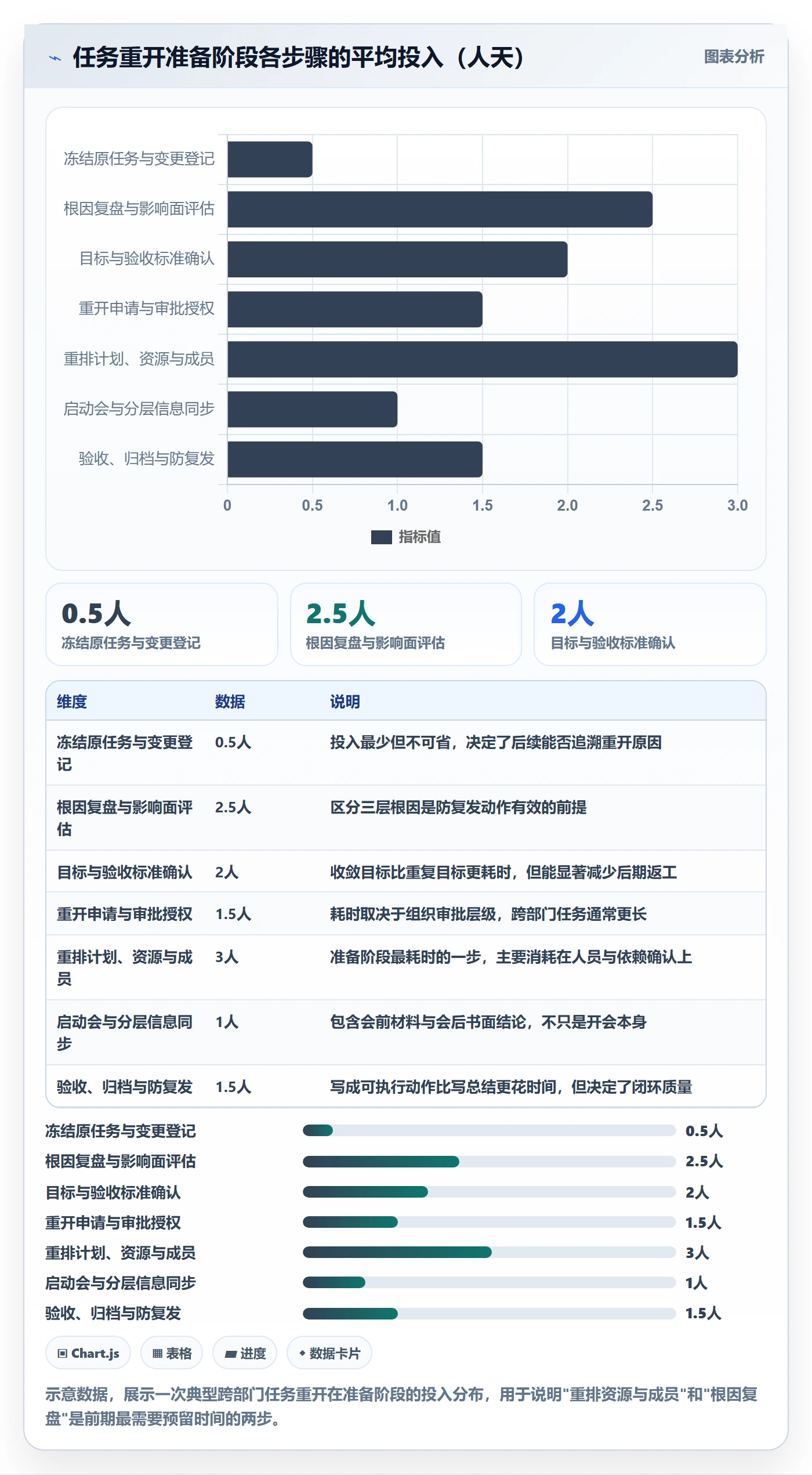Click the progress bar for 重开申请与审批授权
Image resolution: width=812 pixels, height=1475 pixels.
tap(490, 1222)
